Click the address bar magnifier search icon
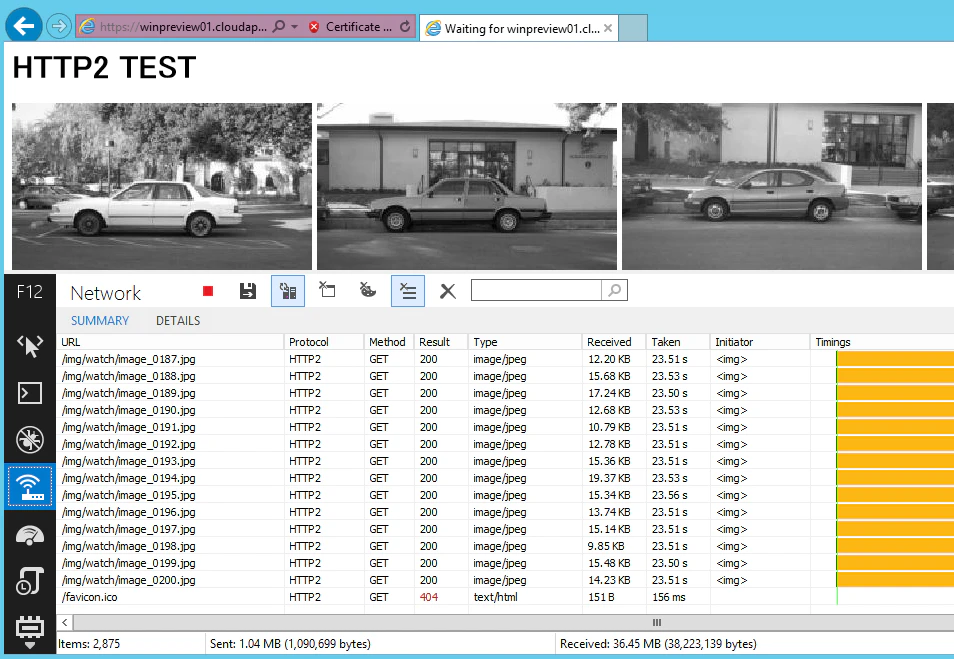The height and width of the screenshot is (659, 954). pyautogui.click(x=279, y=27)
